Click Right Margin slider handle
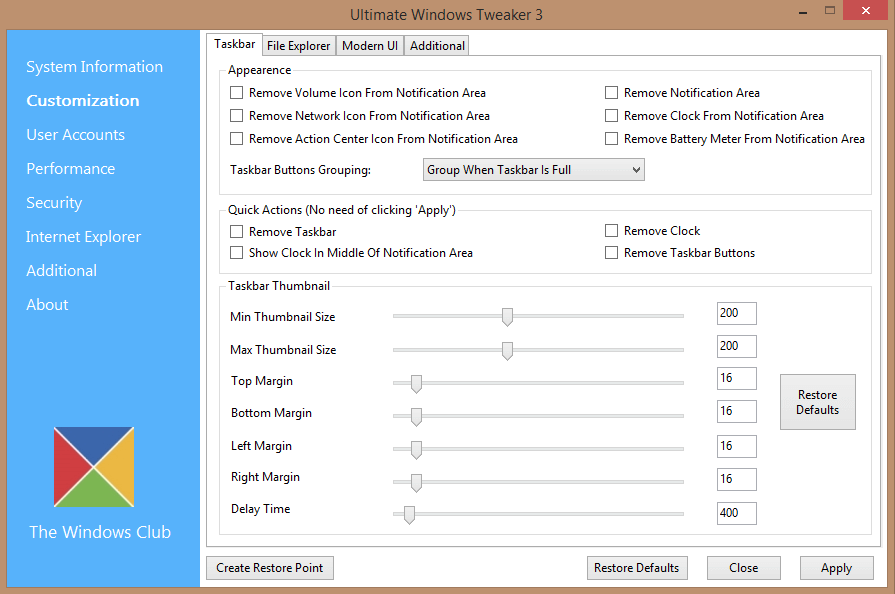This screenshot has height=594, width=895. click(416, 482)
